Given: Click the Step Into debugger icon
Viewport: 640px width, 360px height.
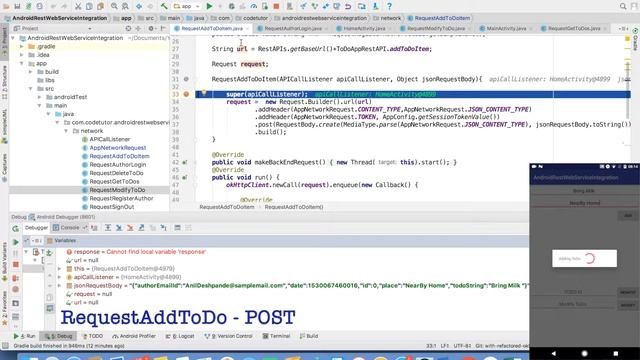Looking at the screenshot, I should coord(119,227).
